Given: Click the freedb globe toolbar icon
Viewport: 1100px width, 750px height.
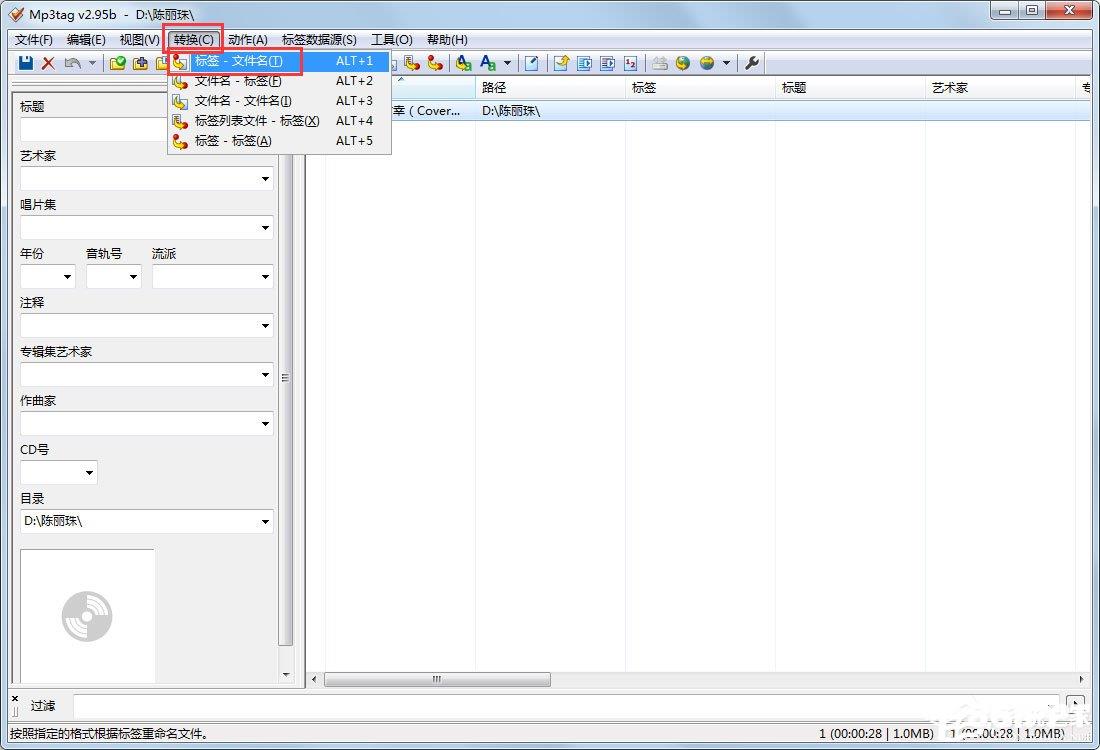Looking at the screenshot, I should point(683,63).
